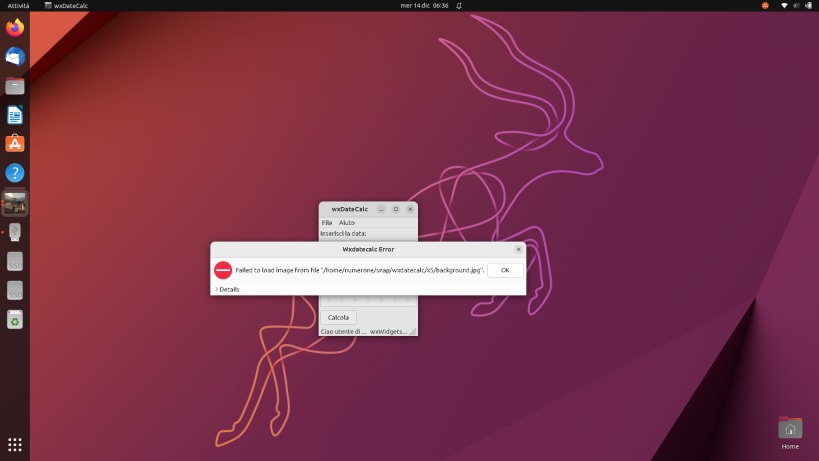Viewport: 819px width, 461px height.
Task: Open the volume indicator in top bar
Action: [x=796, y=6]
